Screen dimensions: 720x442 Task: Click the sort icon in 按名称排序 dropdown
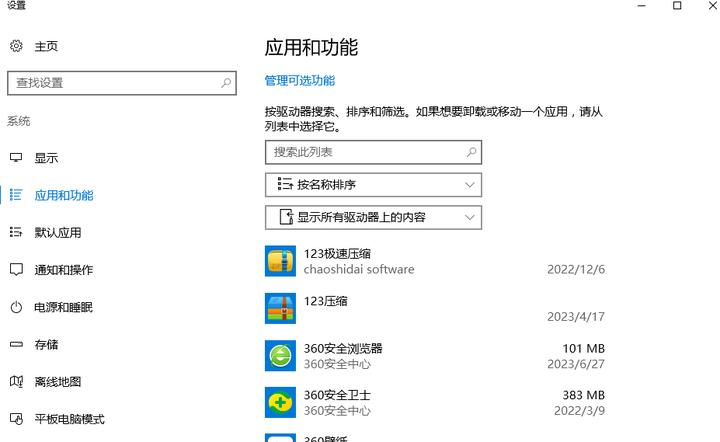pos(285,185)
